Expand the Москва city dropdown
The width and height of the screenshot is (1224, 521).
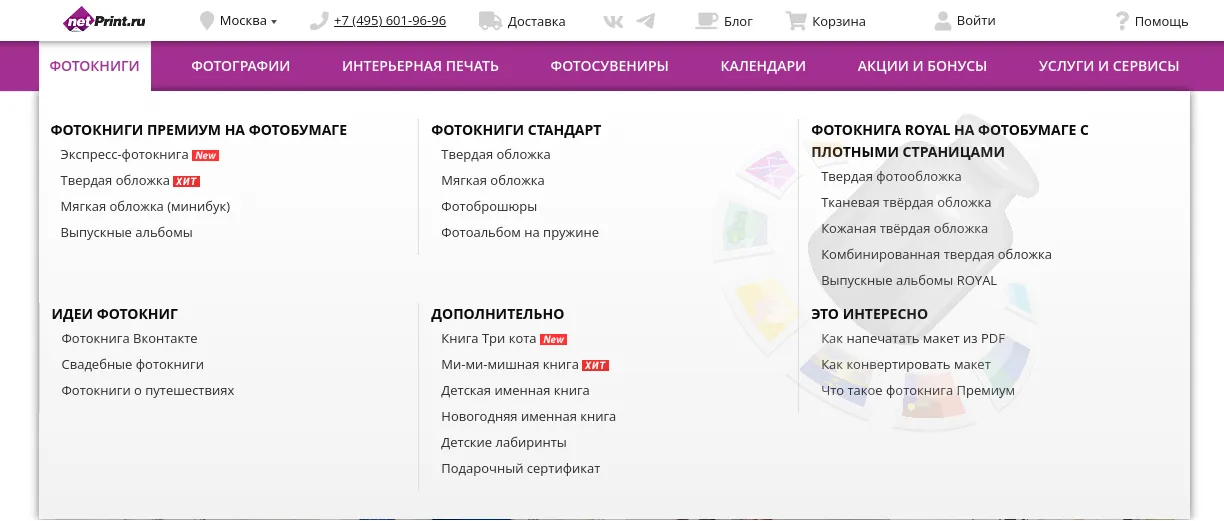248,20
